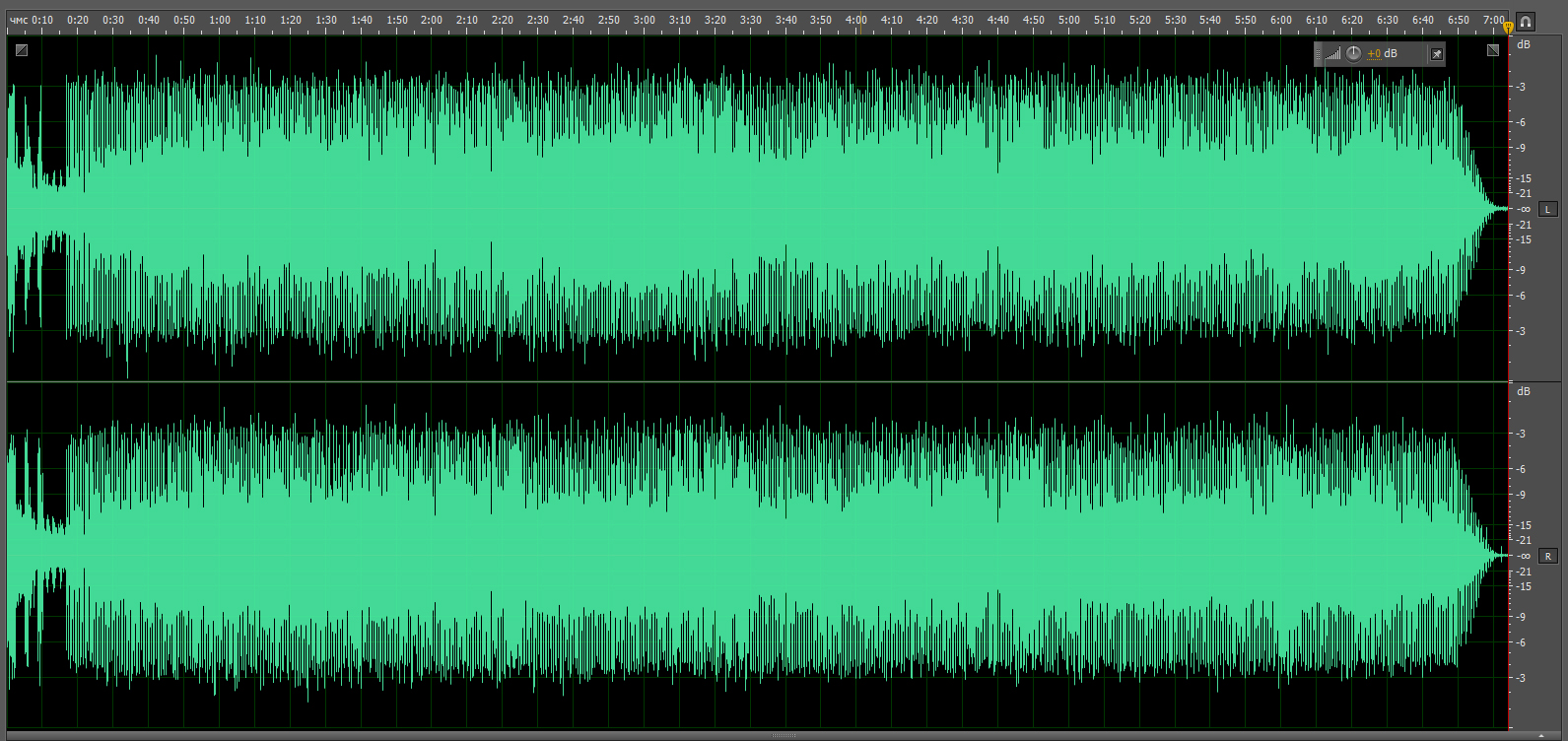Click the yellow playhead marker

coord(1508,28)
